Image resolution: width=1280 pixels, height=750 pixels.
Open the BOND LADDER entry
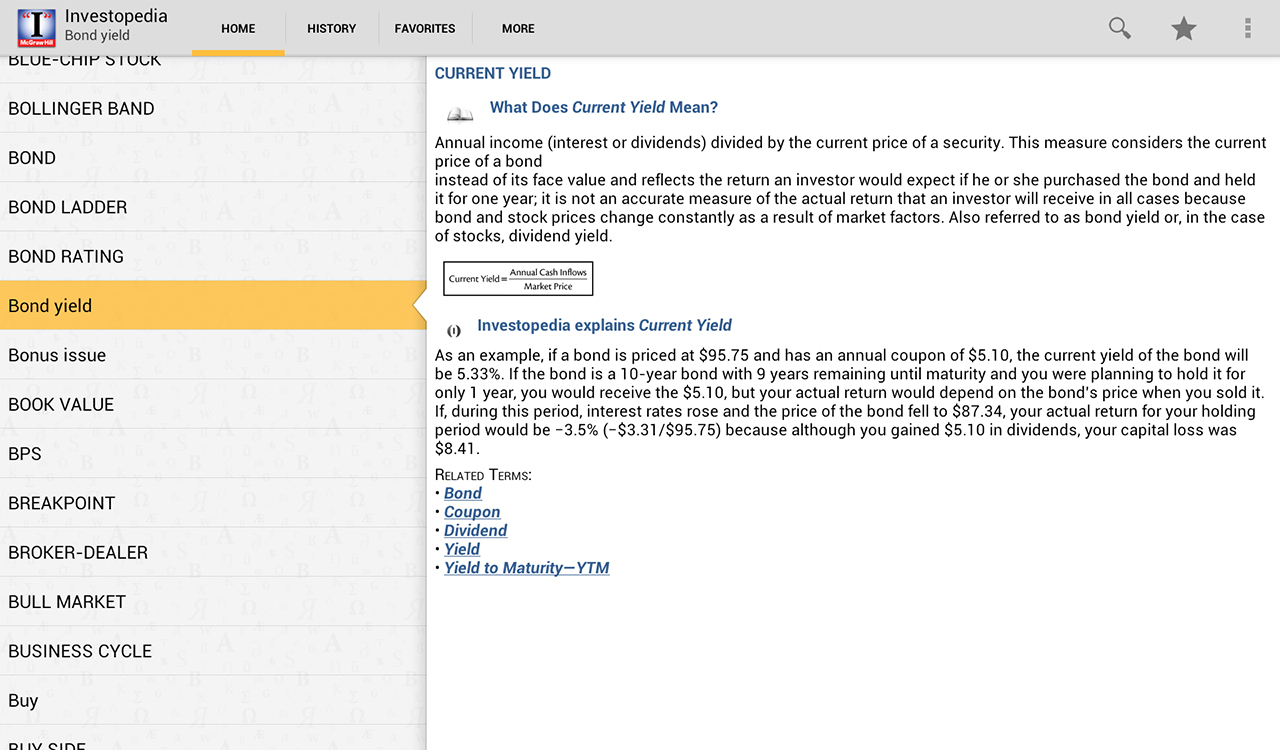(x=213, y=207)
